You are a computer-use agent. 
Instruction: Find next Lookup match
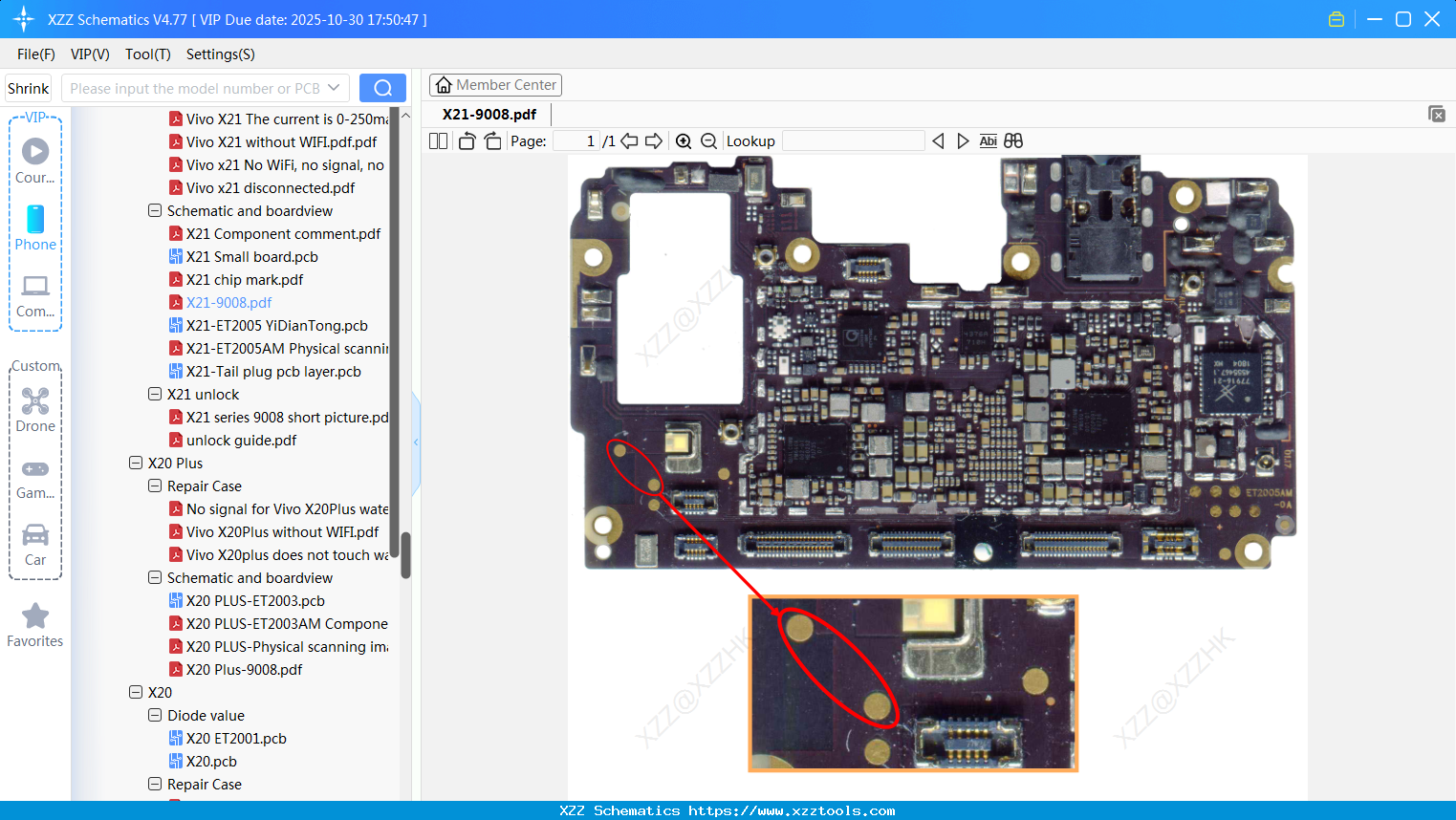click(x=963, y=141)
